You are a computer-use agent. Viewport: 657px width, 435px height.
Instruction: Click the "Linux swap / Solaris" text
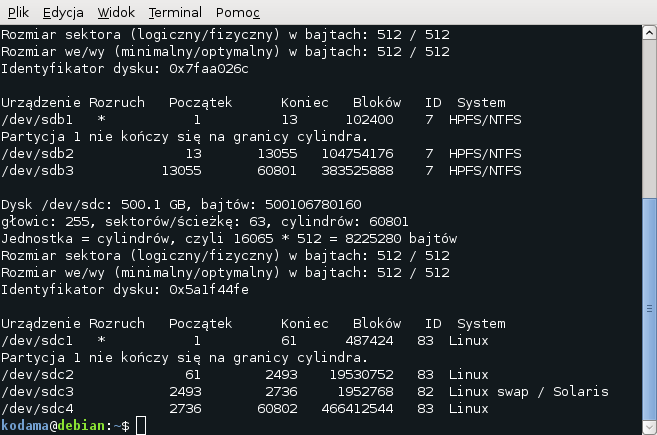(x=527, y=392)
